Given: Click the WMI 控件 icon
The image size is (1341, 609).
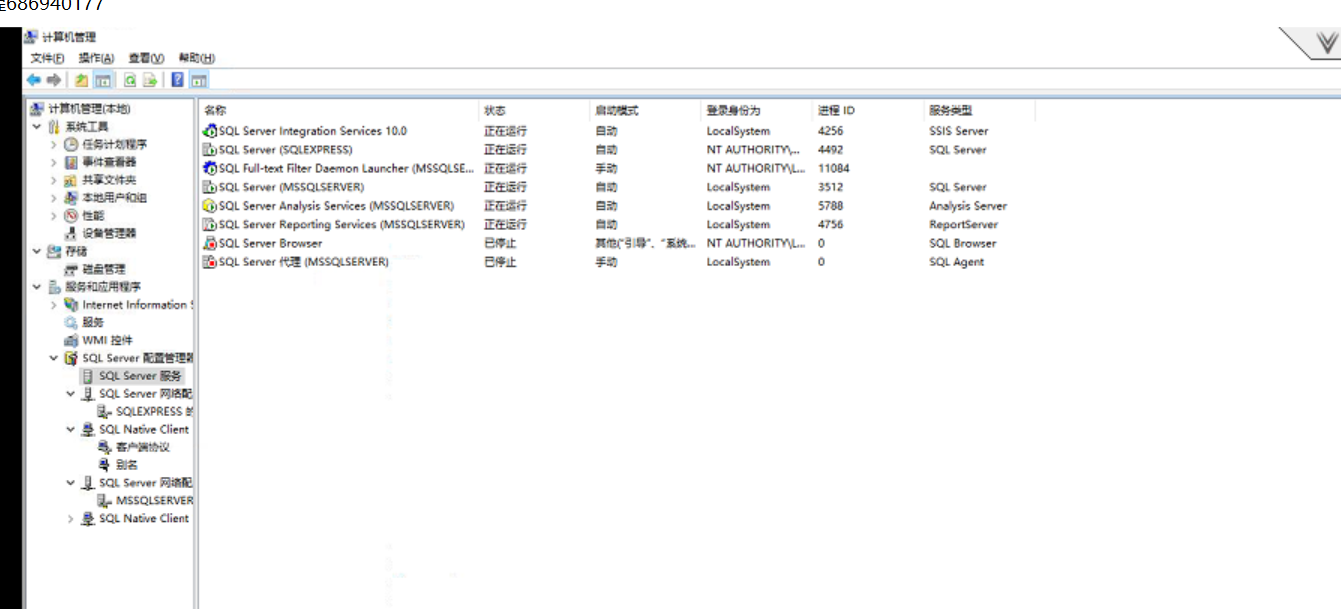Looking at the screenshot, I should 71,340.
